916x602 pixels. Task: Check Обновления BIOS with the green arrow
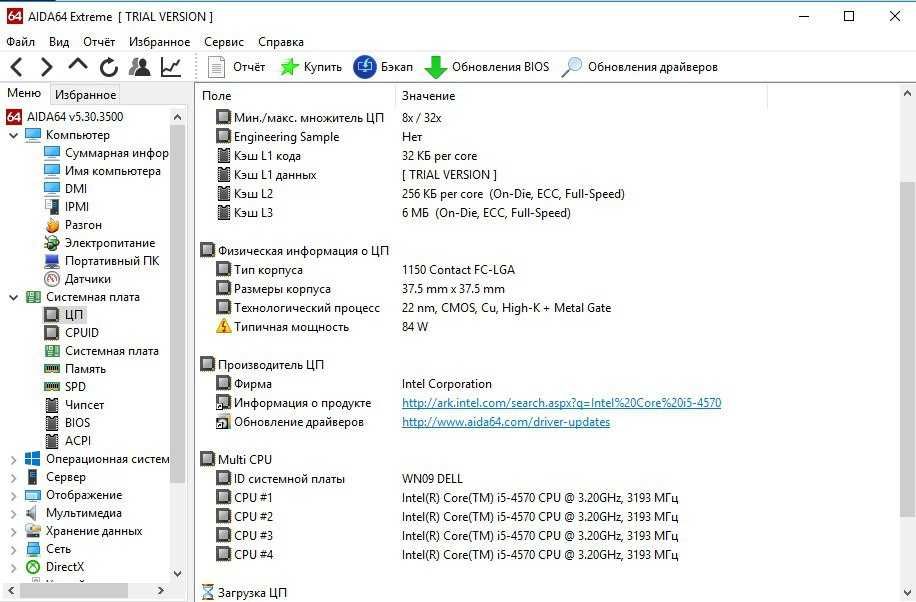point(487,67)
